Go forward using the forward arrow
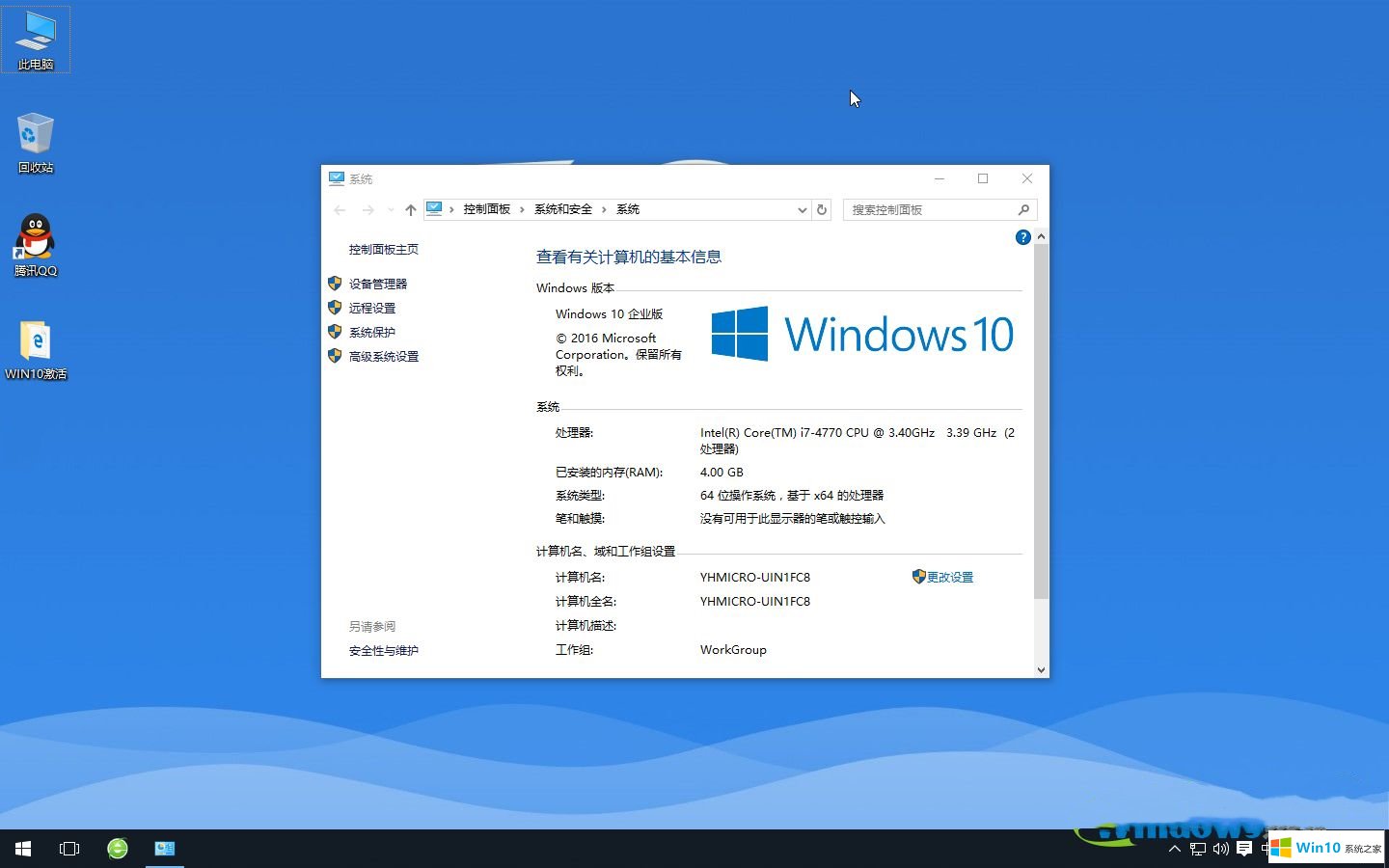 (368, 209)
